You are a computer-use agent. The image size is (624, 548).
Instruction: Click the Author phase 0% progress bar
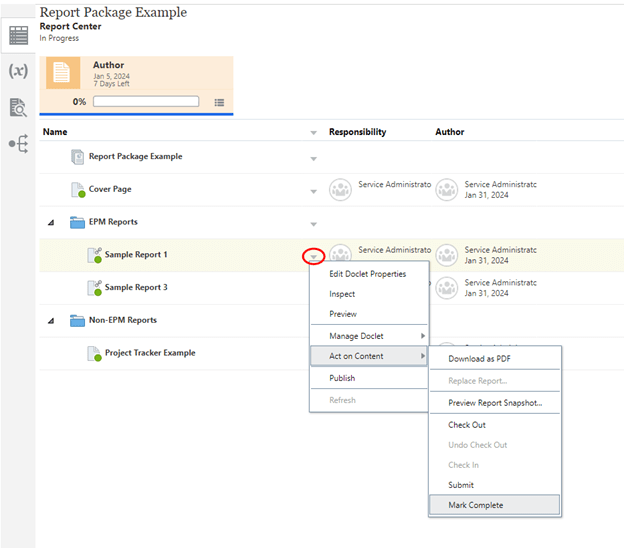145,102
